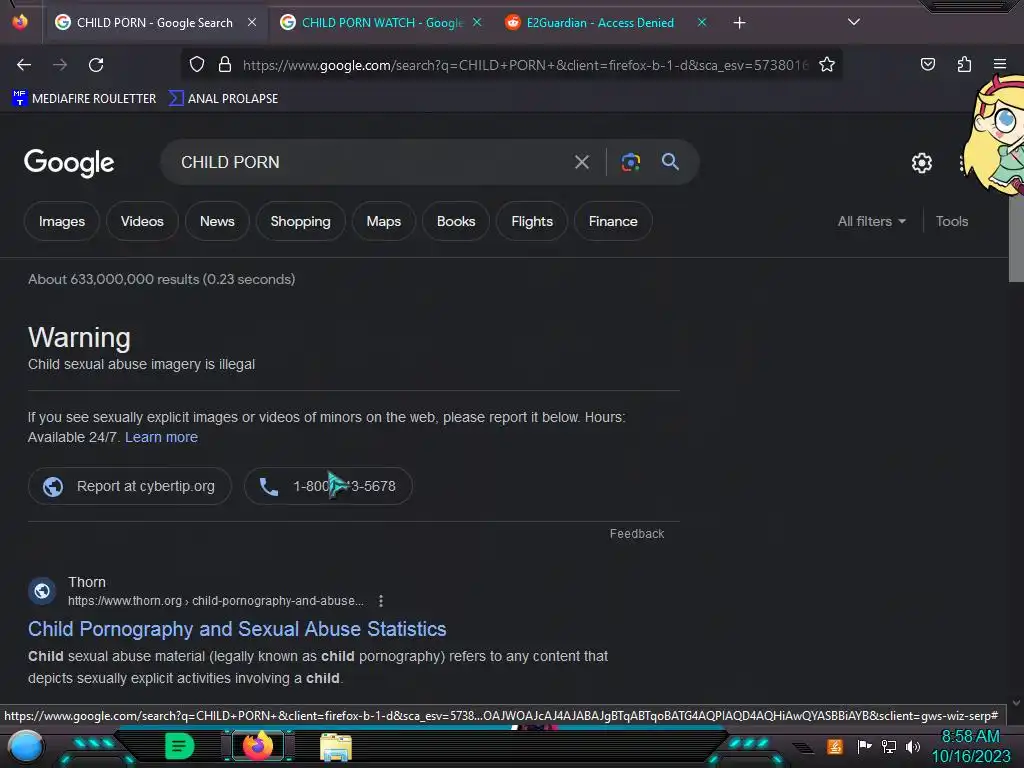This screenshot has height=768, width=1024.
Task: Open the Learn more link in the warning
Action: [161, 438]
